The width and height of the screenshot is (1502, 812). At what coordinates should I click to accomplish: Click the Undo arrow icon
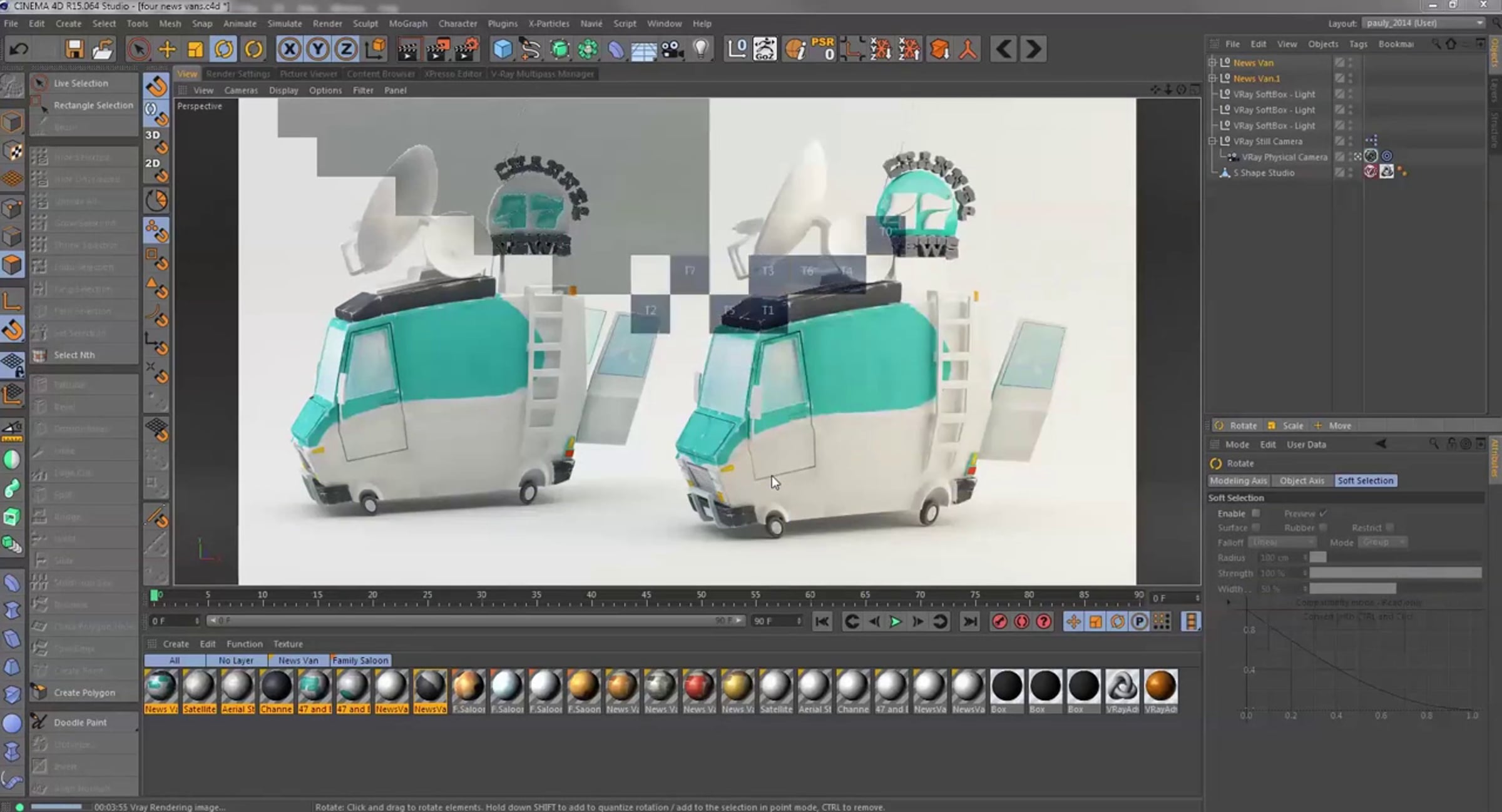[18, 49]
